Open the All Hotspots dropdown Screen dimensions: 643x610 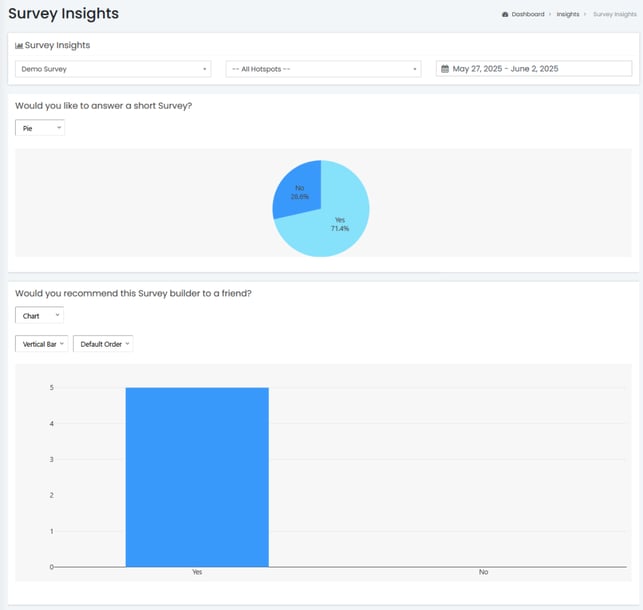pyautogui.click(x=323, y=69)
